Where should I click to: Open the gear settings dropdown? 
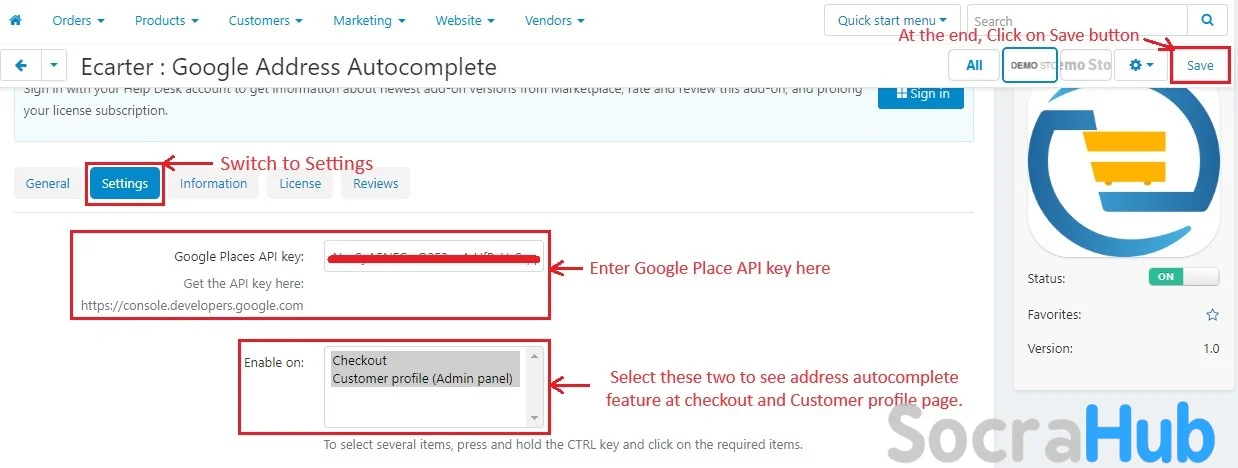click(1141, 66)
